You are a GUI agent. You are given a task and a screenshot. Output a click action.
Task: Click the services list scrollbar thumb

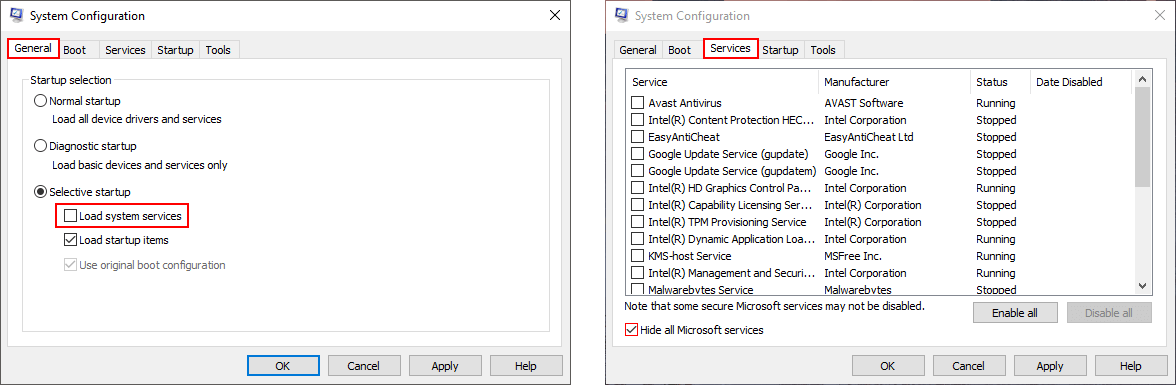[1143, 136]
